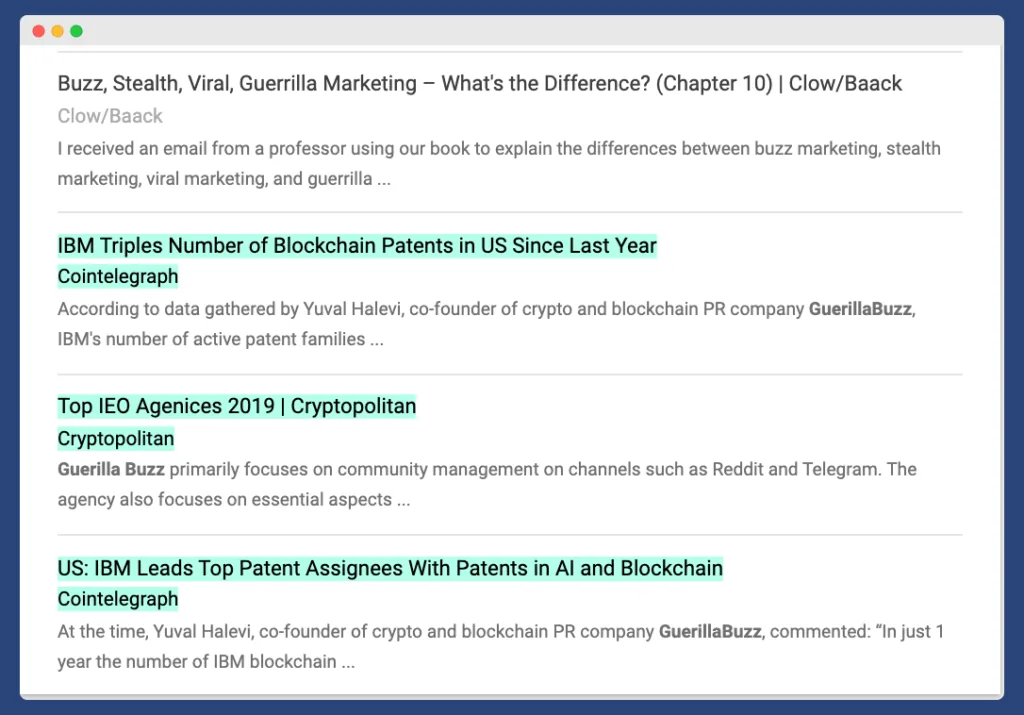Open the Buzz, Stealth, Viral, Guerrilla Marketing chapter result

(479, 83)
